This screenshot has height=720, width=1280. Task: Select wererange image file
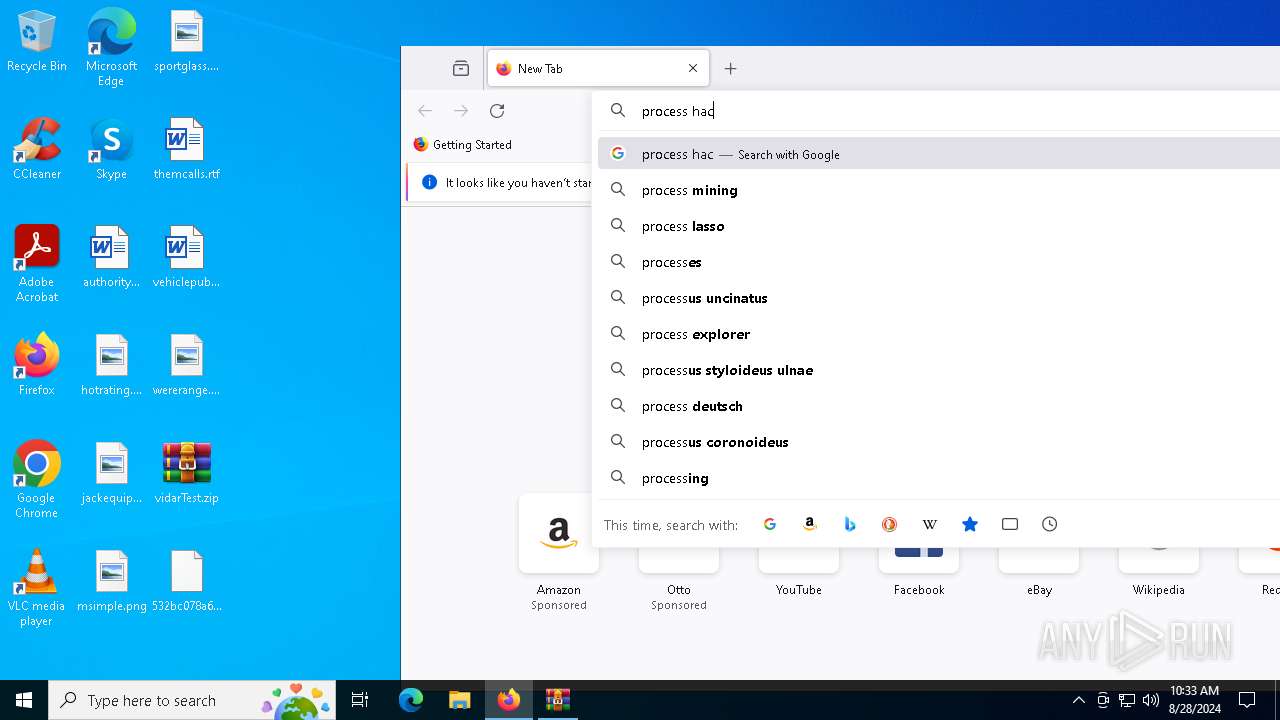click(x=187, y=366)
